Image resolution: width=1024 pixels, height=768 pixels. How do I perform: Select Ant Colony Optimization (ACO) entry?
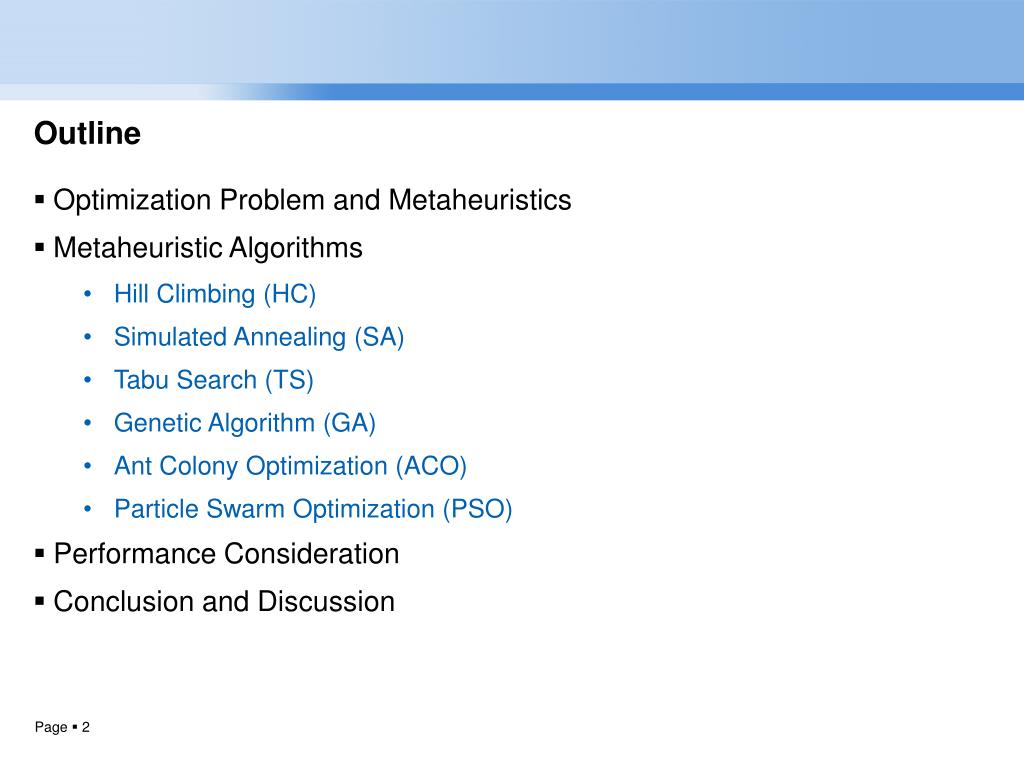(291, 466)
